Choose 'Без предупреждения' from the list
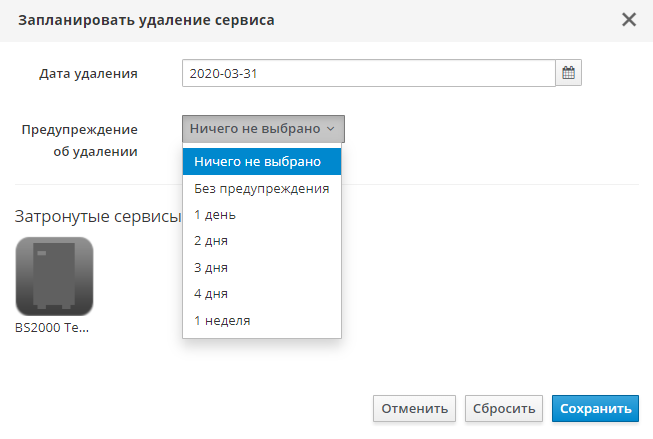This screenshot has width=653, height=439. pos(262,188)
